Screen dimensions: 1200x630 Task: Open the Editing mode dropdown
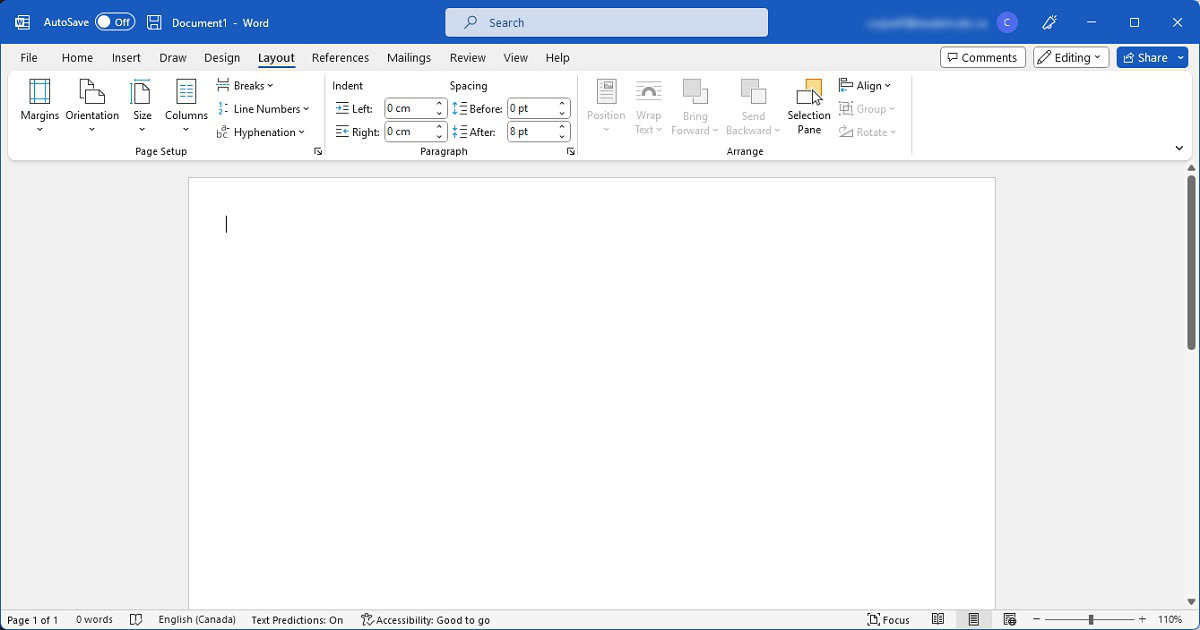tap(1070, 58)
